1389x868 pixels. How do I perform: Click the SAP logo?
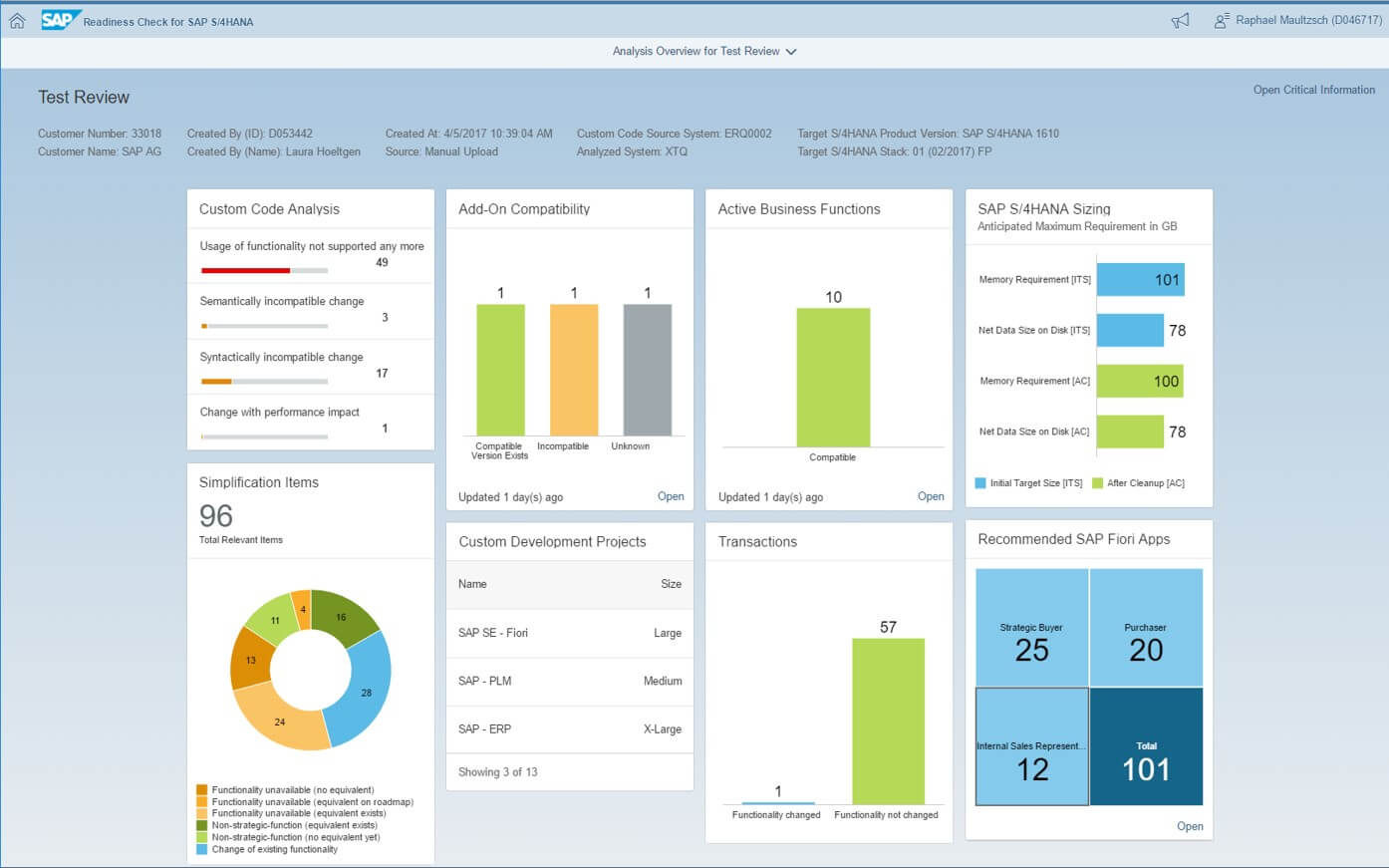coord(59,20)
